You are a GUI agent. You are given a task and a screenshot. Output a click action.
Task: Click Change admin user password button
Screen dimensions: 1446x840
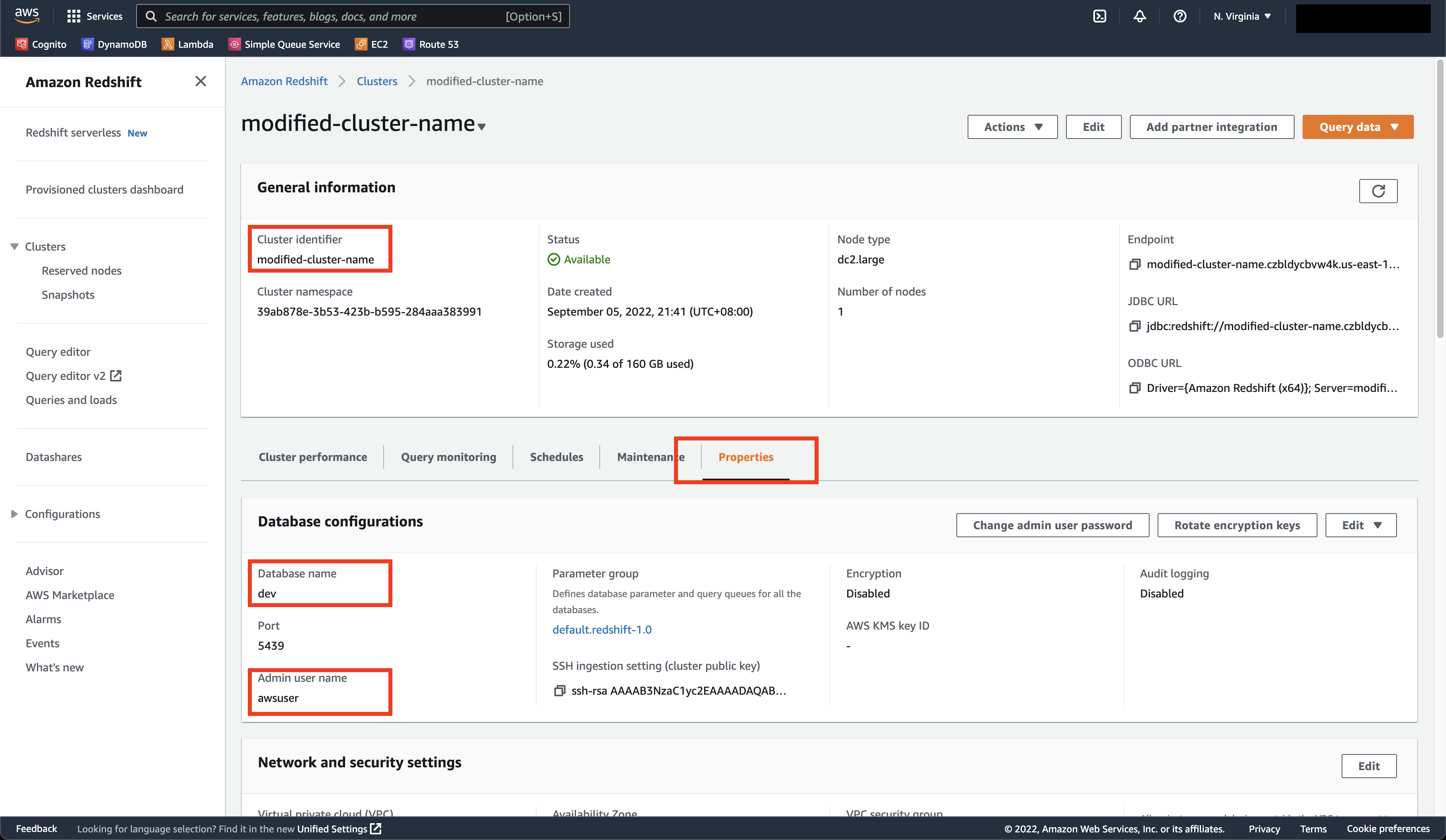point(1052,525)
